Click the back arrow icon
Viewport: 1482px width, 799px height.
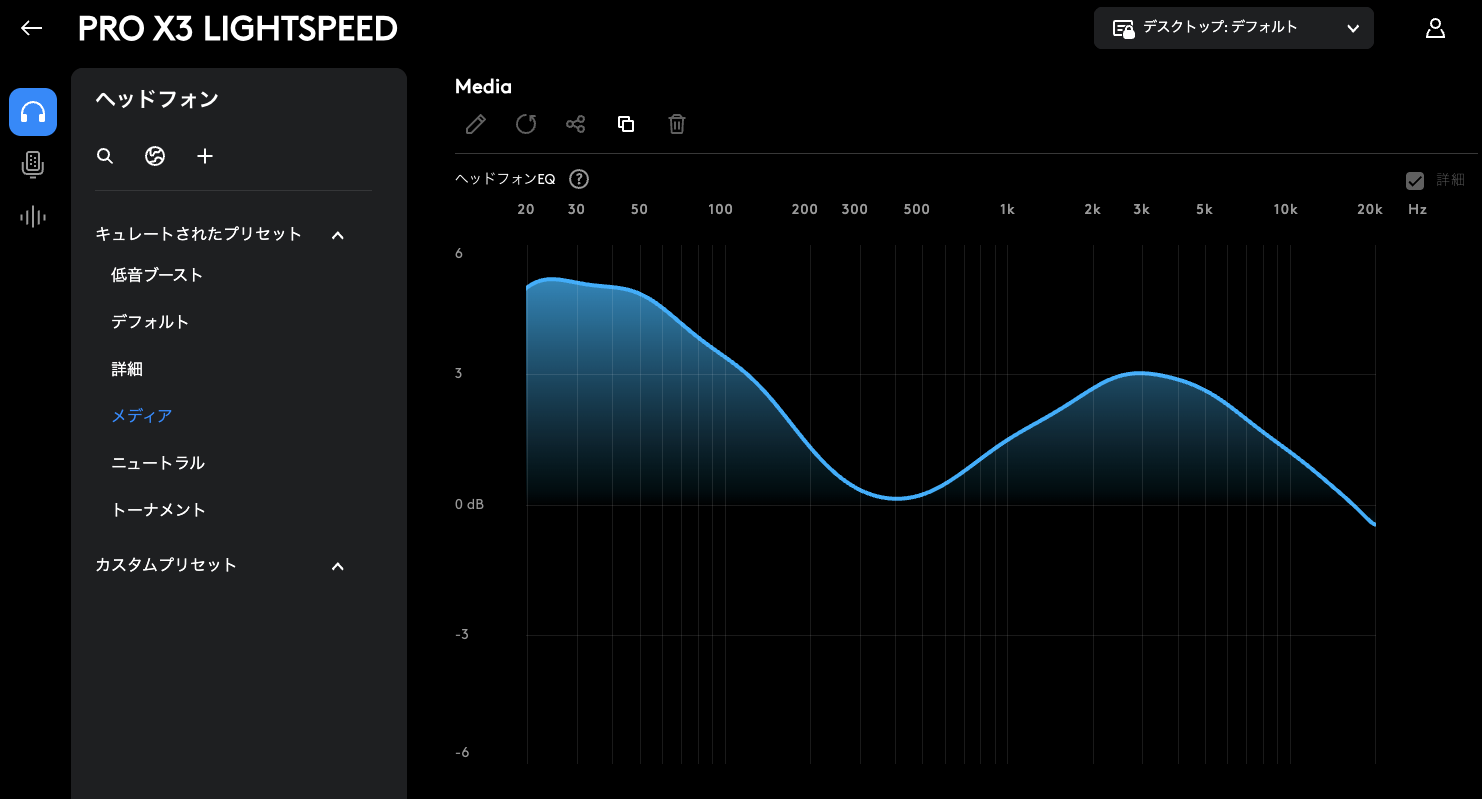click(x=32, y=28)
